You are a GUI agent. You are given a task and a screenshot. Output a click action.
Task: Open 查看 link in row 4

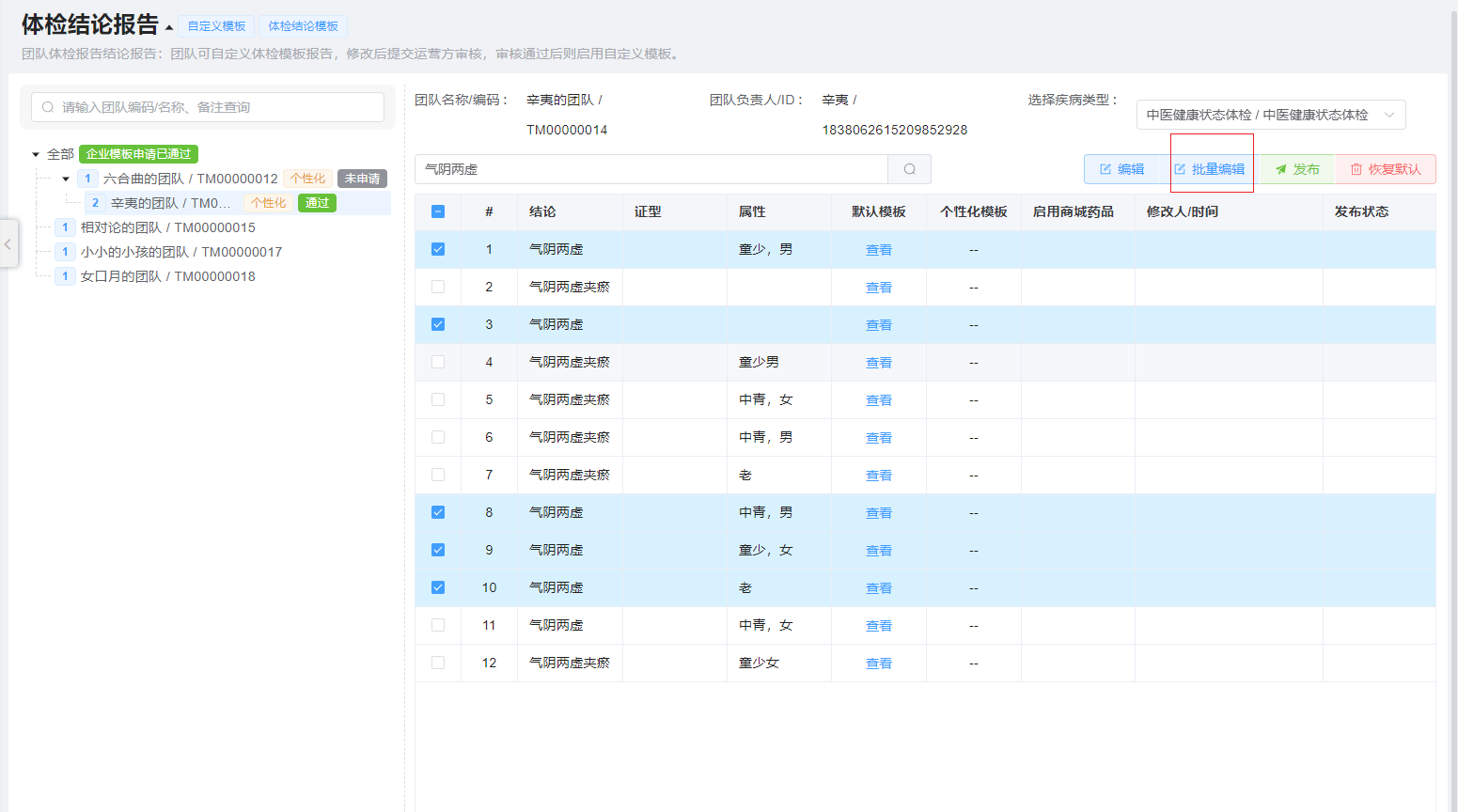(x=879, y=363)
